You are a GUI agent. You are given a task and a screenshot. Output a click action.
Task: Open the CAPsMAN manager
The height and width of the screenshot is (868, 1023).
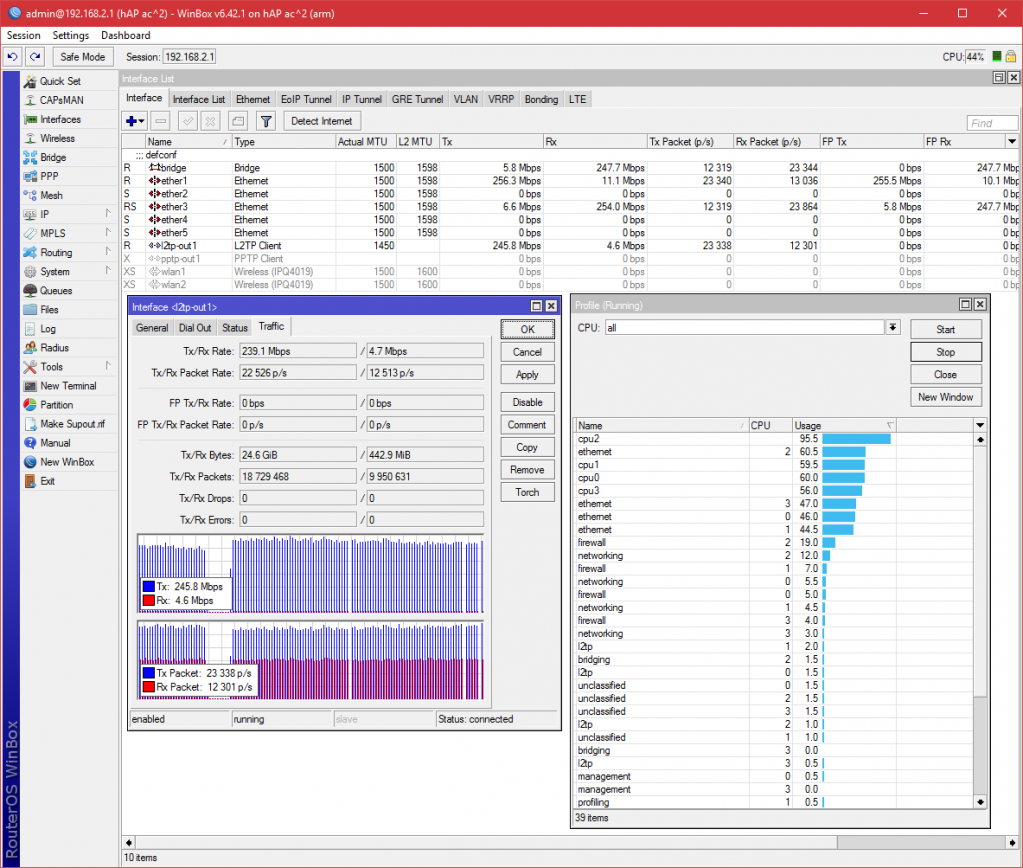(60, 100)
